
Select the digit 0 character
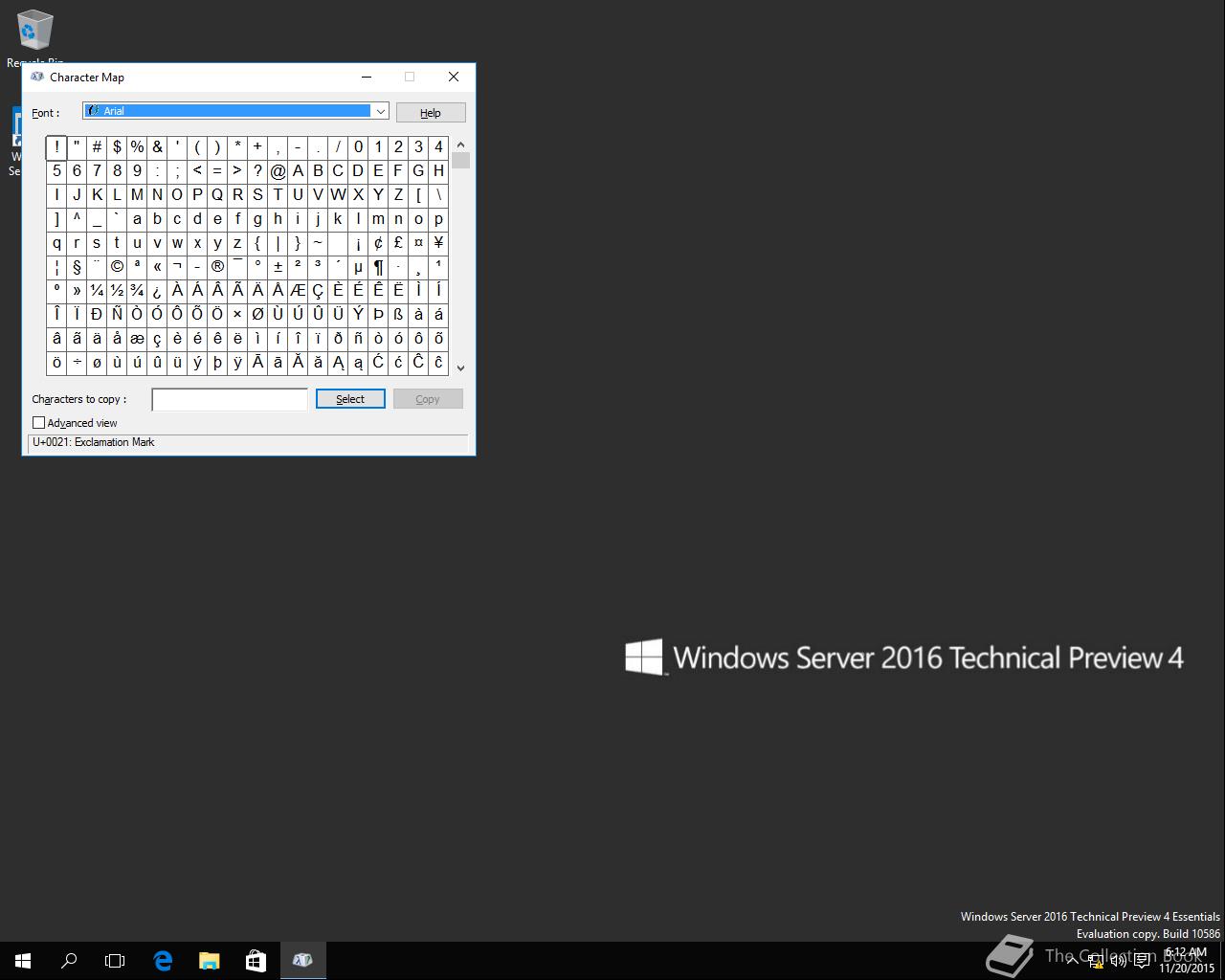pos(358,146)
